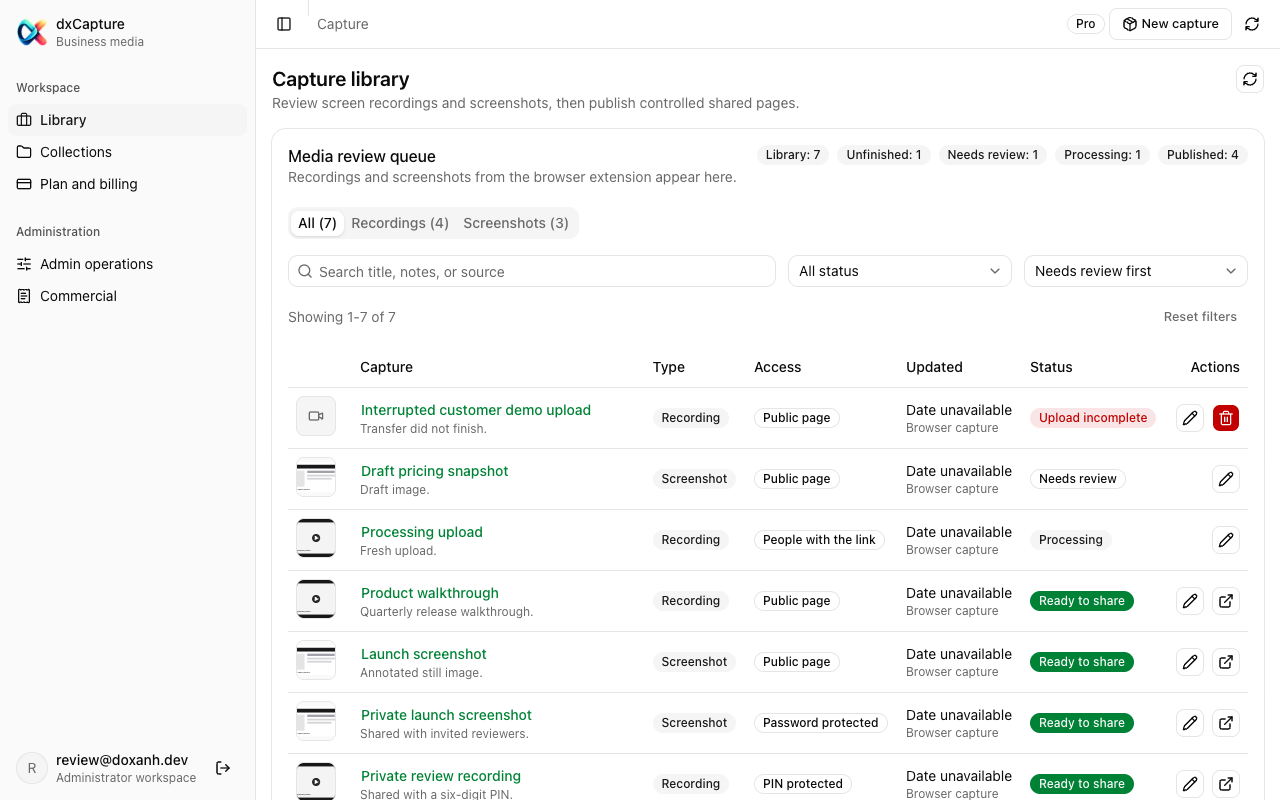Open the Draft pricing snapshot link
This screenshot has width=1280, height=800.
pos(435,471)
